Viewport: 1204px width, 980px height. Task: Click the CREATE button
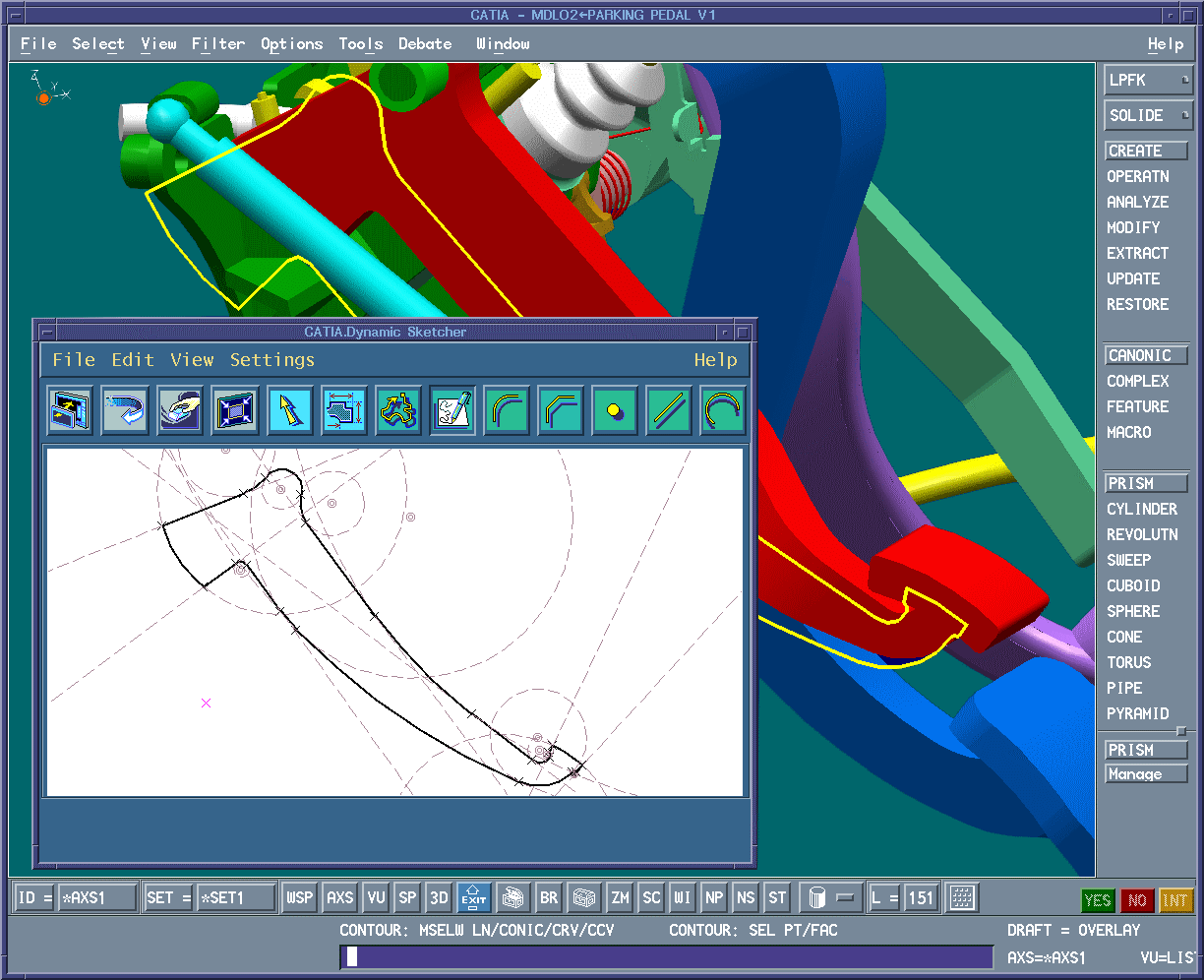point(1146,152)
